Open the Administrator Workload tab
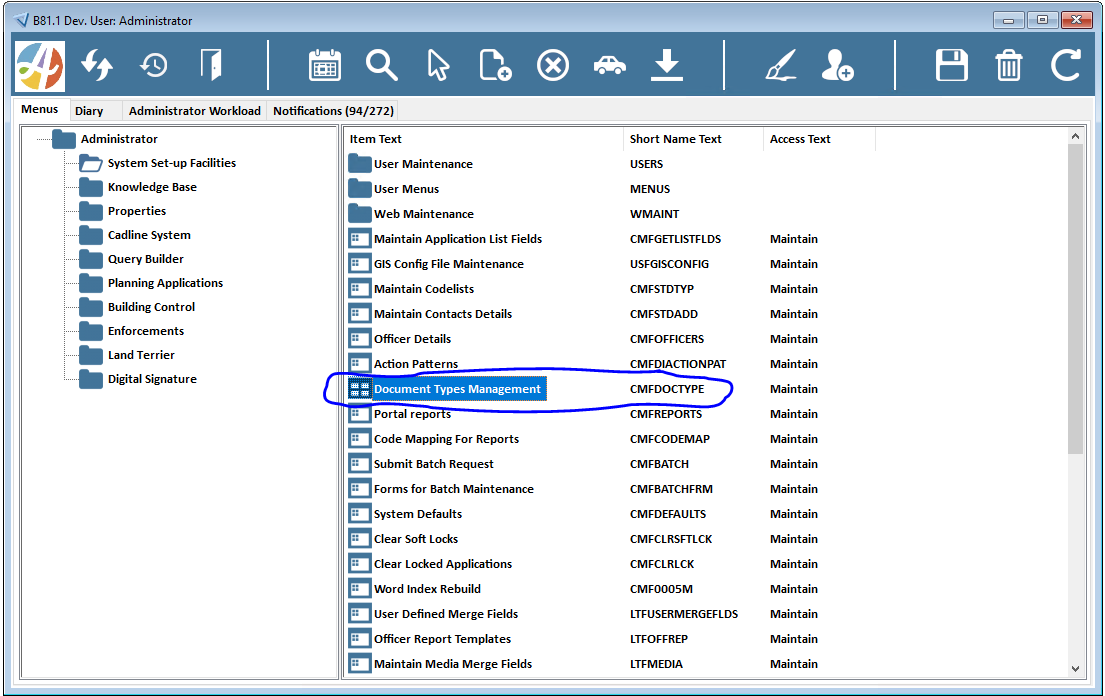 [195, 111]
